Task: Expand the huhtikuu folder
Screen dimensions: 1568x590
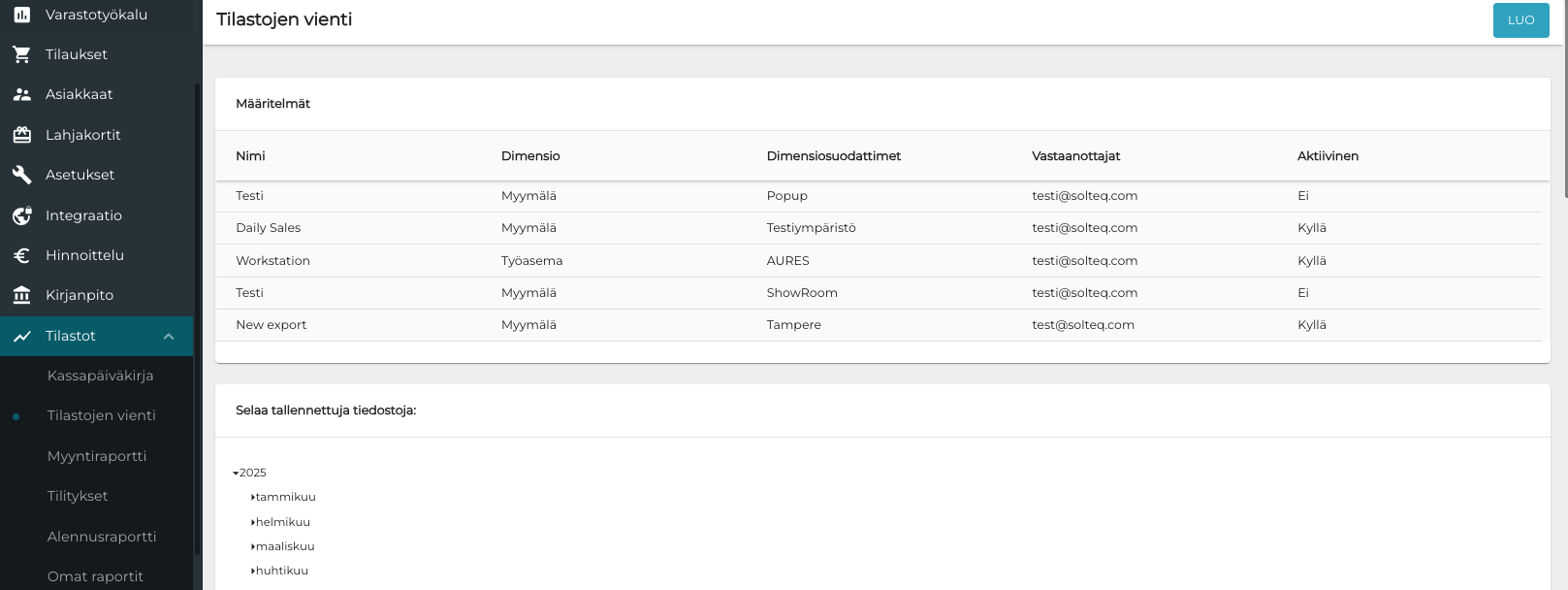Action: click(x=253, y=571)
